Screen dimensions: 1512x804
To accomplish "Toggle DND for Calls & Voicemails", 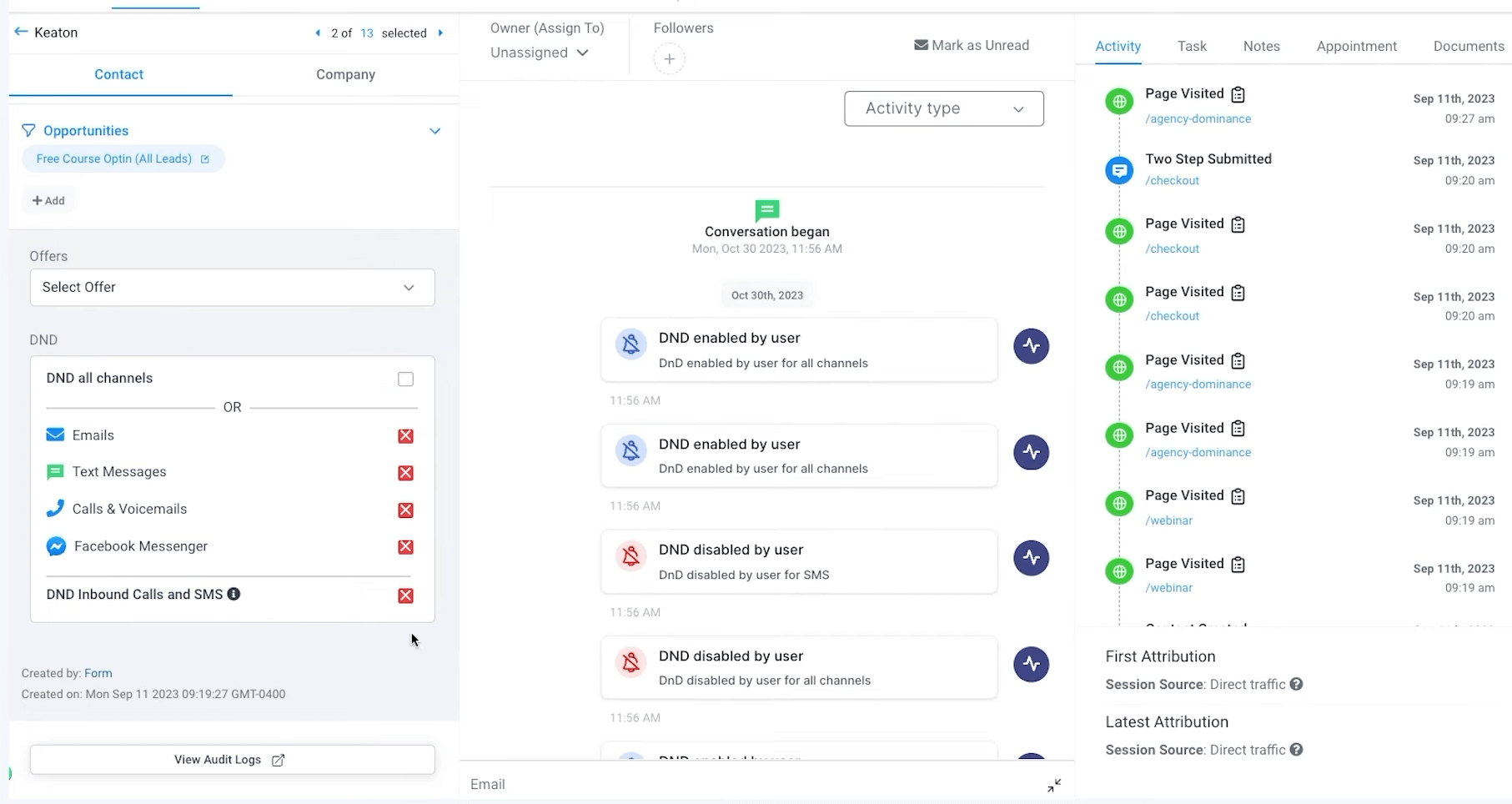I will click(405, 510).
